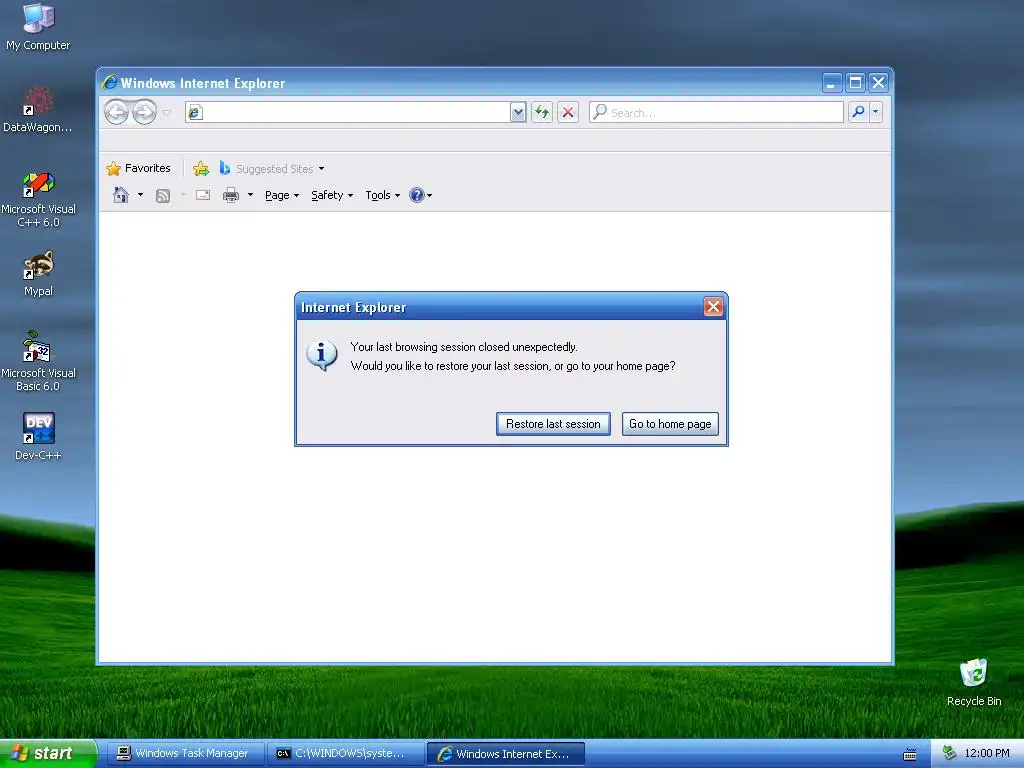Click the IE logo in window title bar
This screenshot has height=768, width=1024.
click(110, 82)
